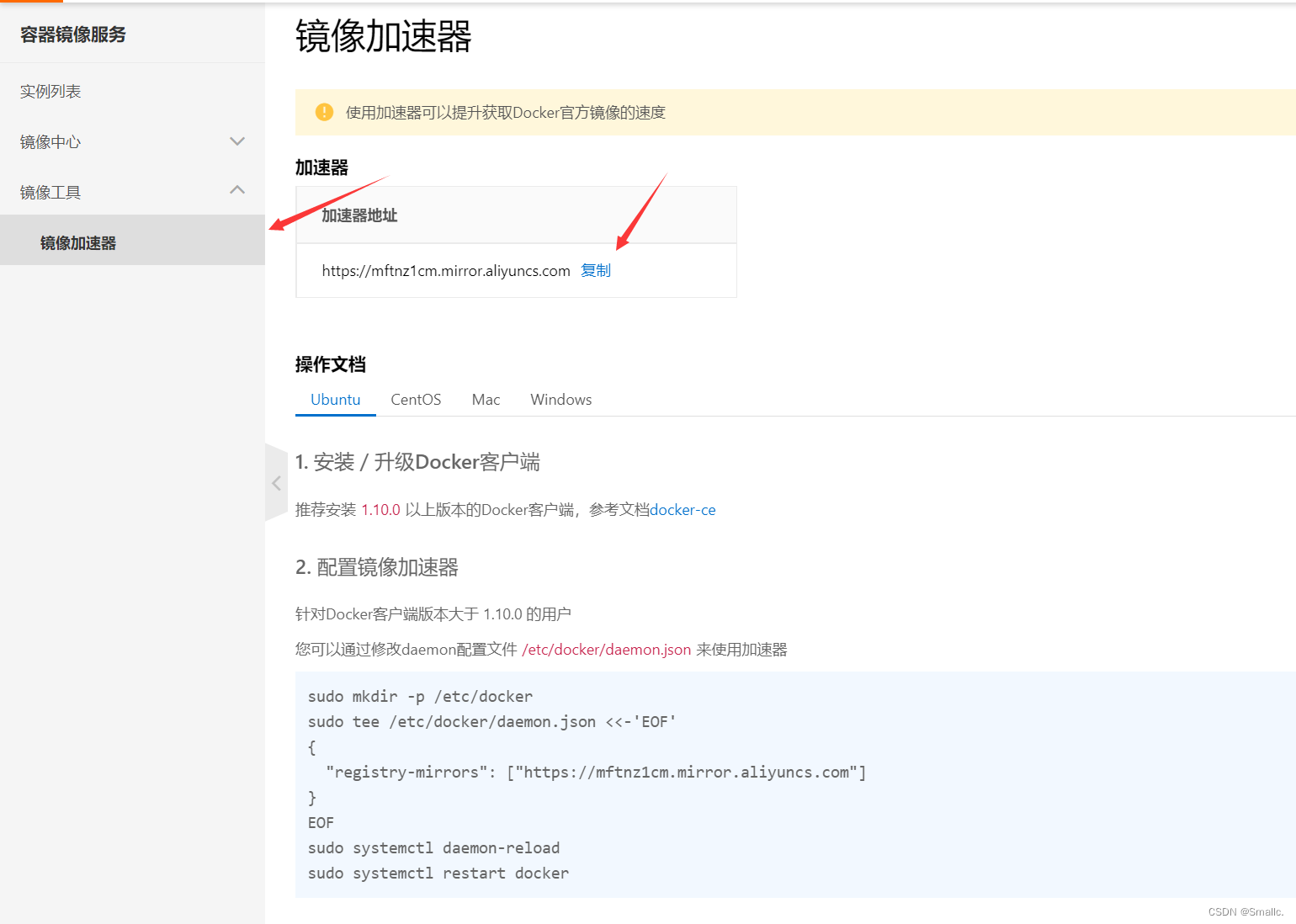Viewport: 1296px width, 924px height.
Task: Select the Mac tab
Action: [x=486, y=399]
